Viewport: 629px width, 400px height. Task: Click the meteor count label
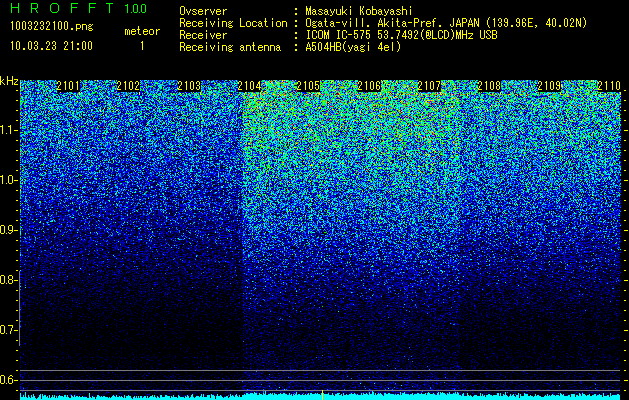[x=142, y=31]
